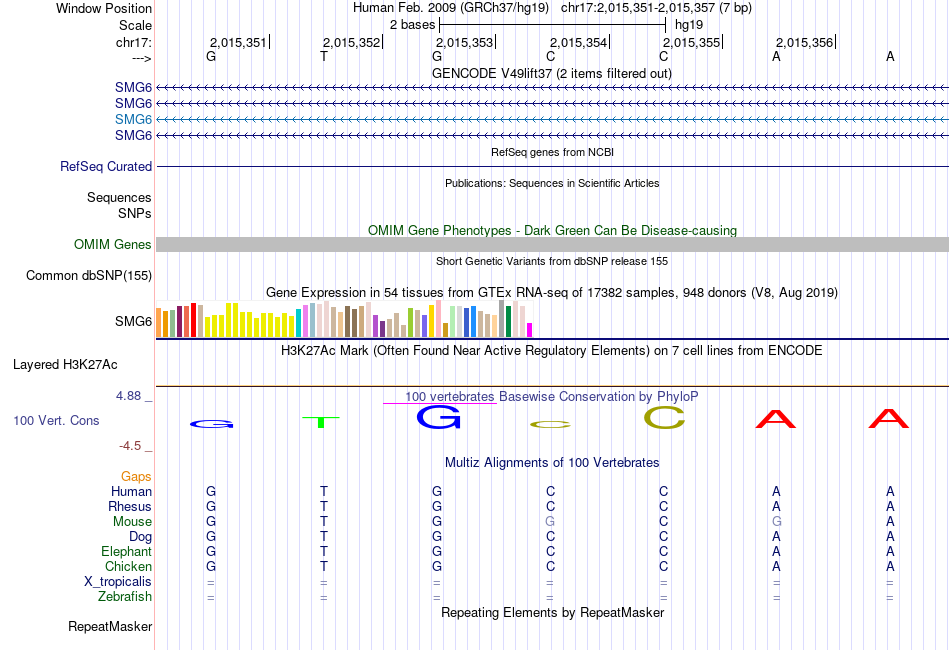The width and height of the screenshot is (950, 650).
Task: Click the Elephant species label
Action: click(127, 551)
